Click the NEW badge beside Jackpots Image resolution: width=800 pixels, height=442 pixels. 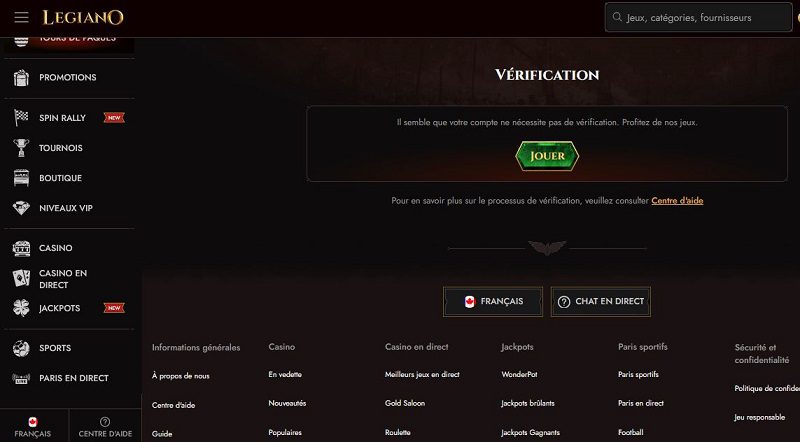coord(114,308)
